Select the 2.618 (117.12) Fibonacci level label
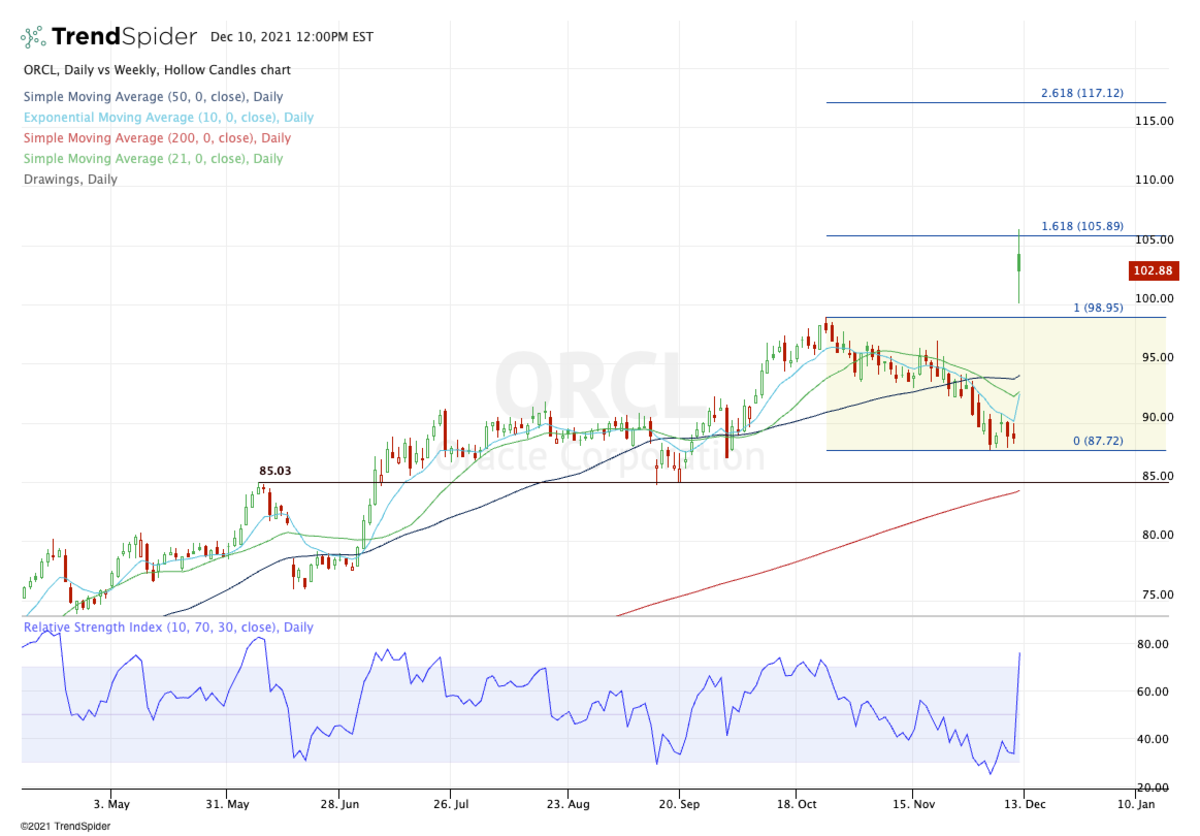Image resolution: width=1200 pixels, height=836 pixels. click(1081, 93)
